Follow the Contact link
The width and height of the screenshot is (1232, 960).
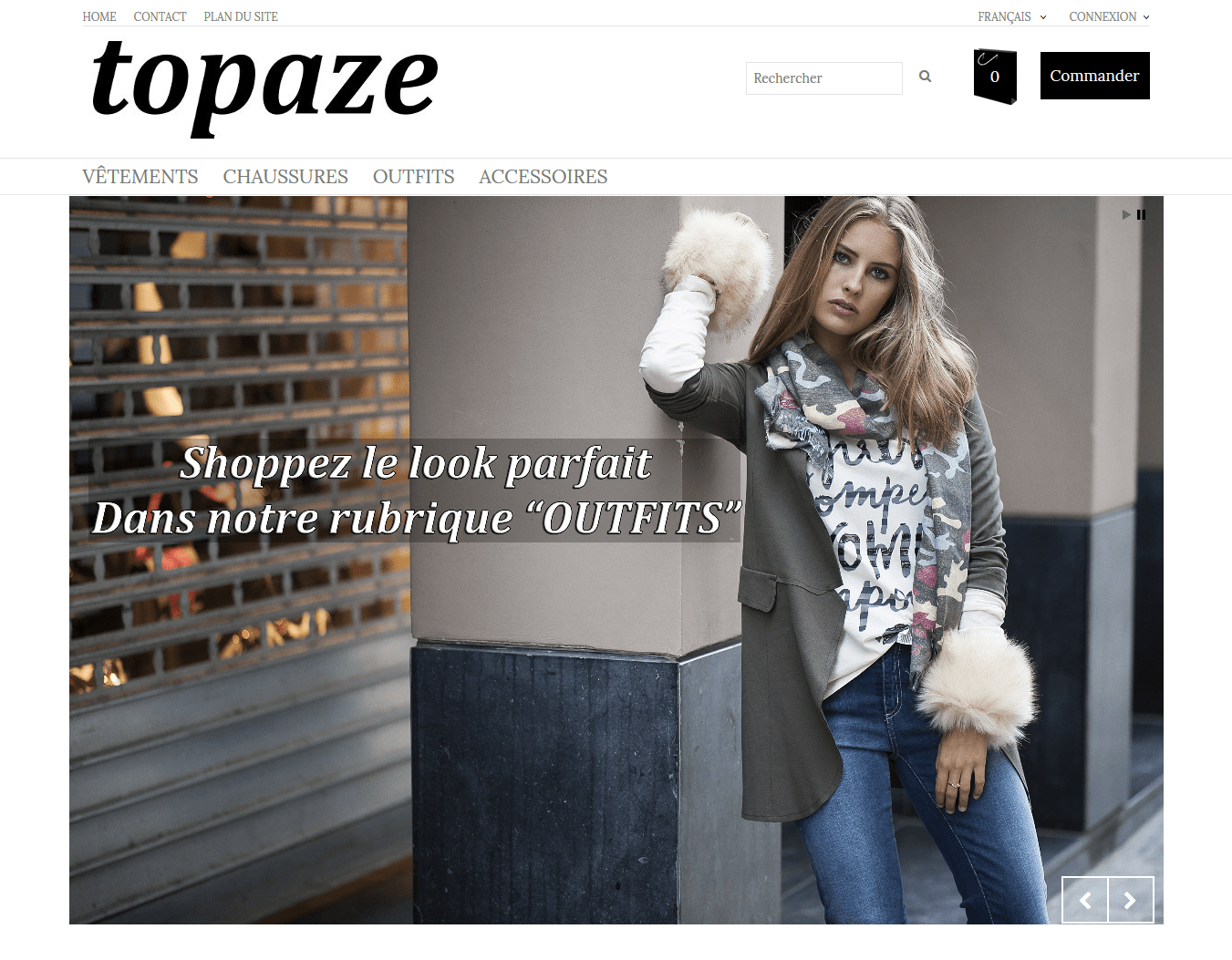[x=160, y=16]
